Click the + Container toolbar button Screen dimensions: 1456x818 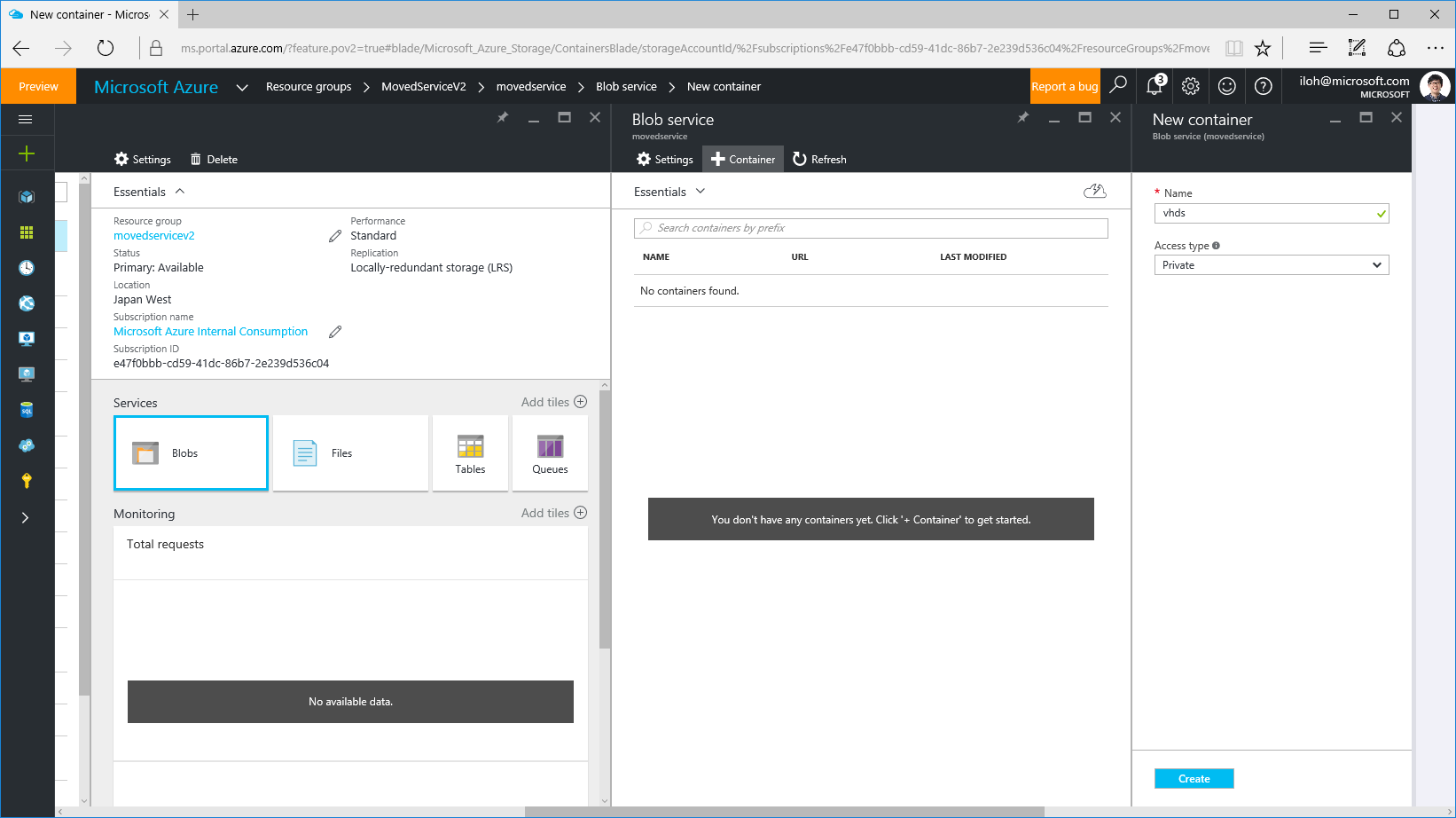point(743,160)
